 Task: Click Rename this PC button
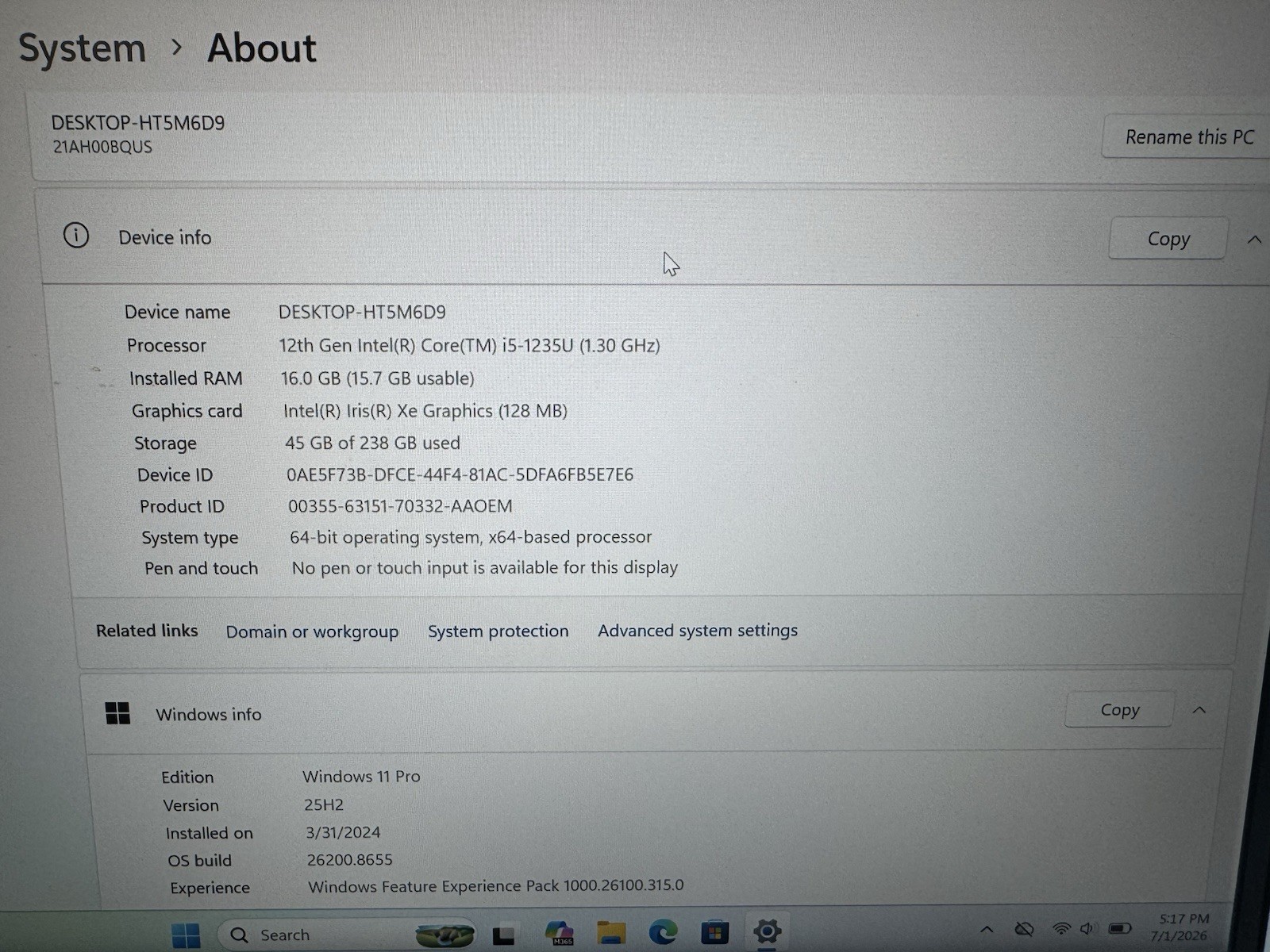click(x=1187, y=137)
